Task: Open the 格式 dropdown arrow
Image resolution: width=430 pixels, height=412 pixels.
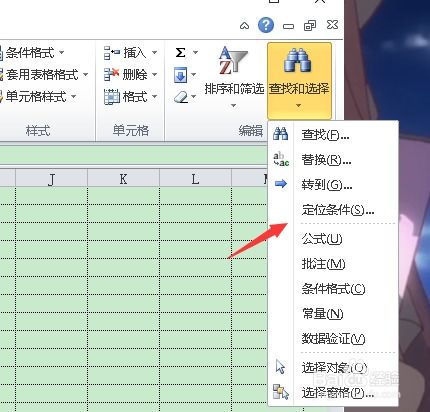Action: tap(154, 97)
